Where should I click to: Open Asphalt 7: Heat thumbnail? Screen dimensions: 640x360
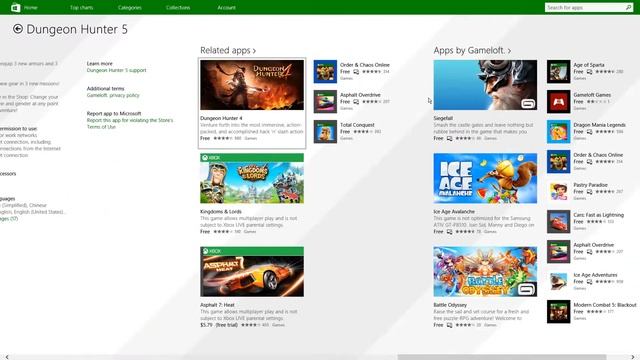252,271
